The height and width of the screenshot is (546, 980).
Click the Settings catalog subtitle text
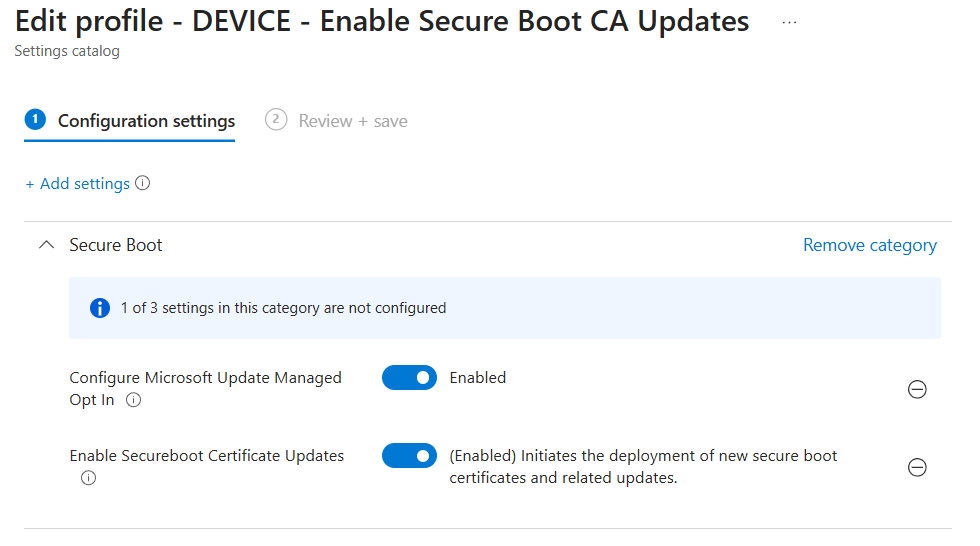point(67,51)
